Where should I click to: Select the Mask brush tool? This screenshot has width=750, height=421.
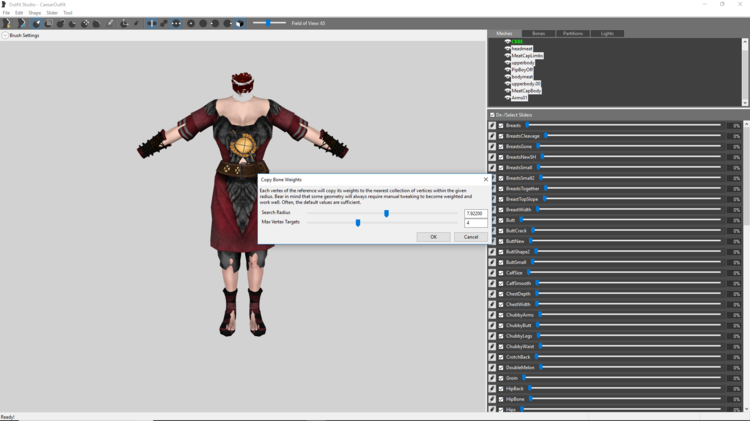tap(48, 23)
